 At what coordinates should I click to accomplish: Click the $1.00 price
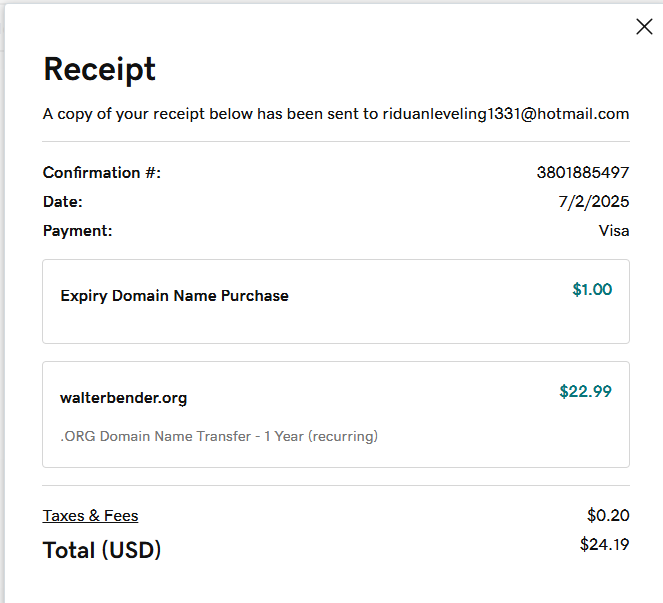click(x=592, y=290)
